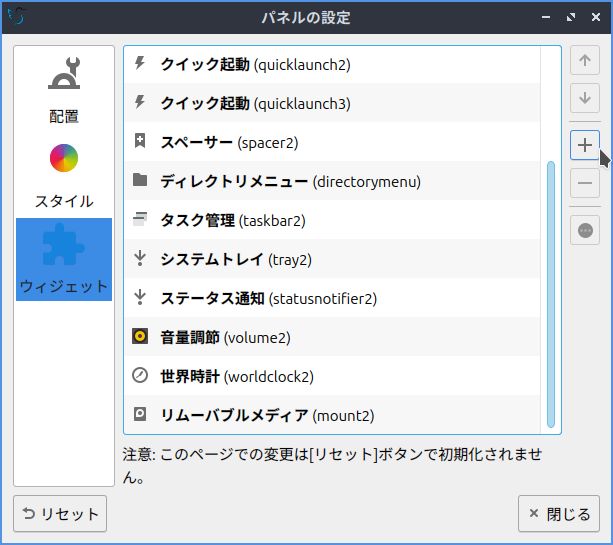Click the down arrow icon beside tray2
This screenshot has width=613, height=545.
(140, 258)
